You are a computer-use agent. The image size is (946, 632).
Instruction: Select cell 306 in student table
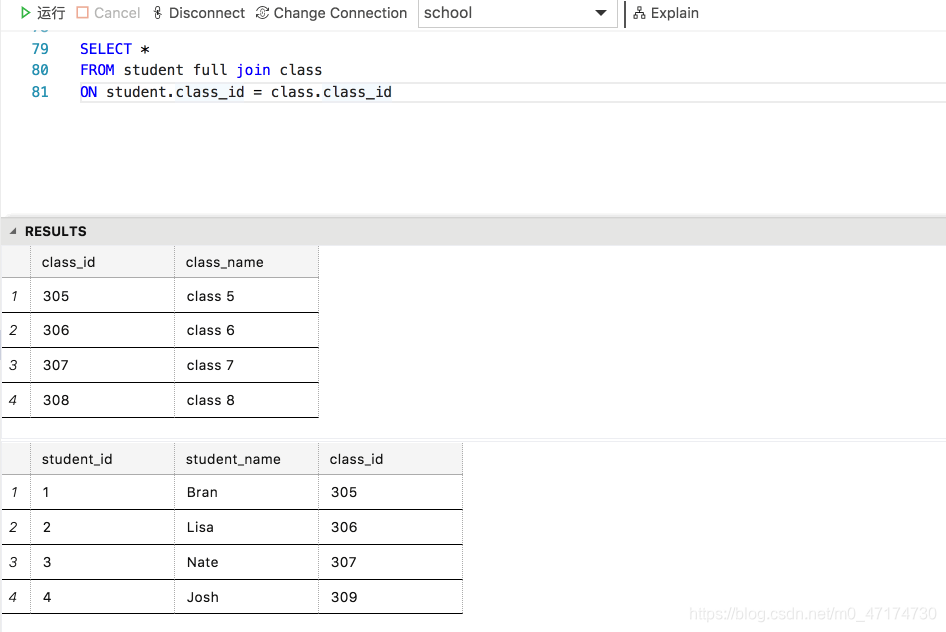[390, 527]
